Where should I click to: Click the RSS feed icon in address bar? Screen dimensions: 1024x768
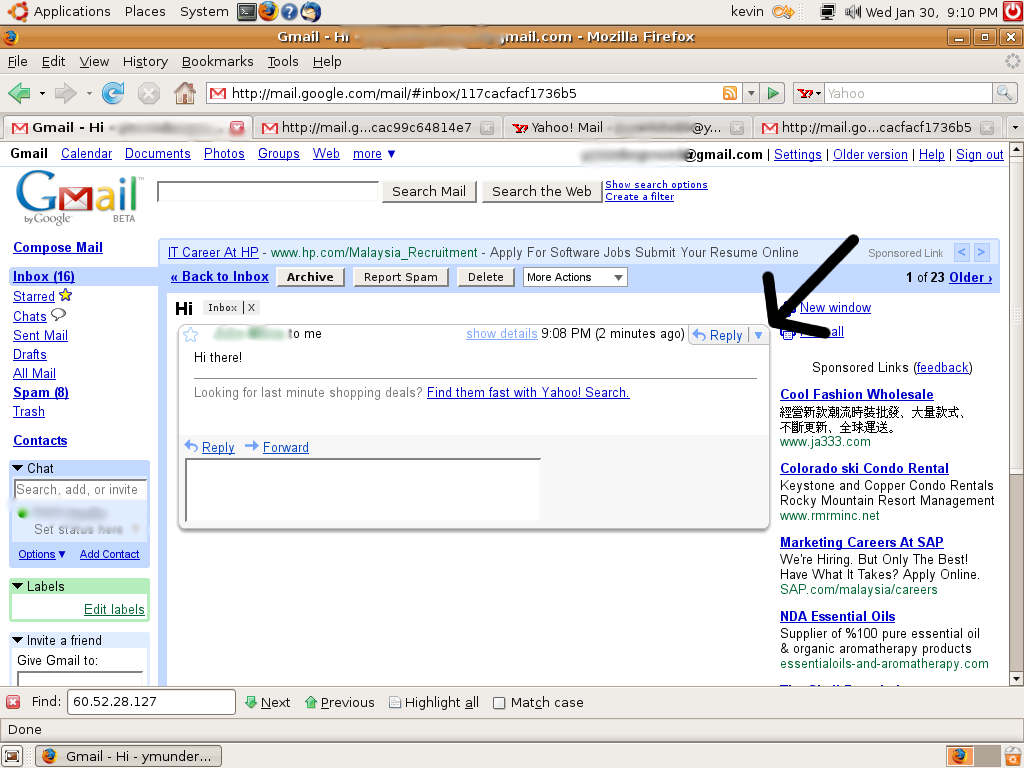click(729, 93)
